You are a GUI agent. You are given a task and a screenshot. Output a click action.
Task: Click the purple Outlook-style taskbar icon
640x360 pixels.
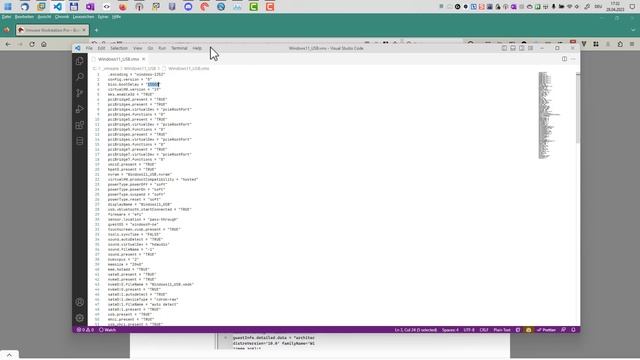click(x=90, y=7)
